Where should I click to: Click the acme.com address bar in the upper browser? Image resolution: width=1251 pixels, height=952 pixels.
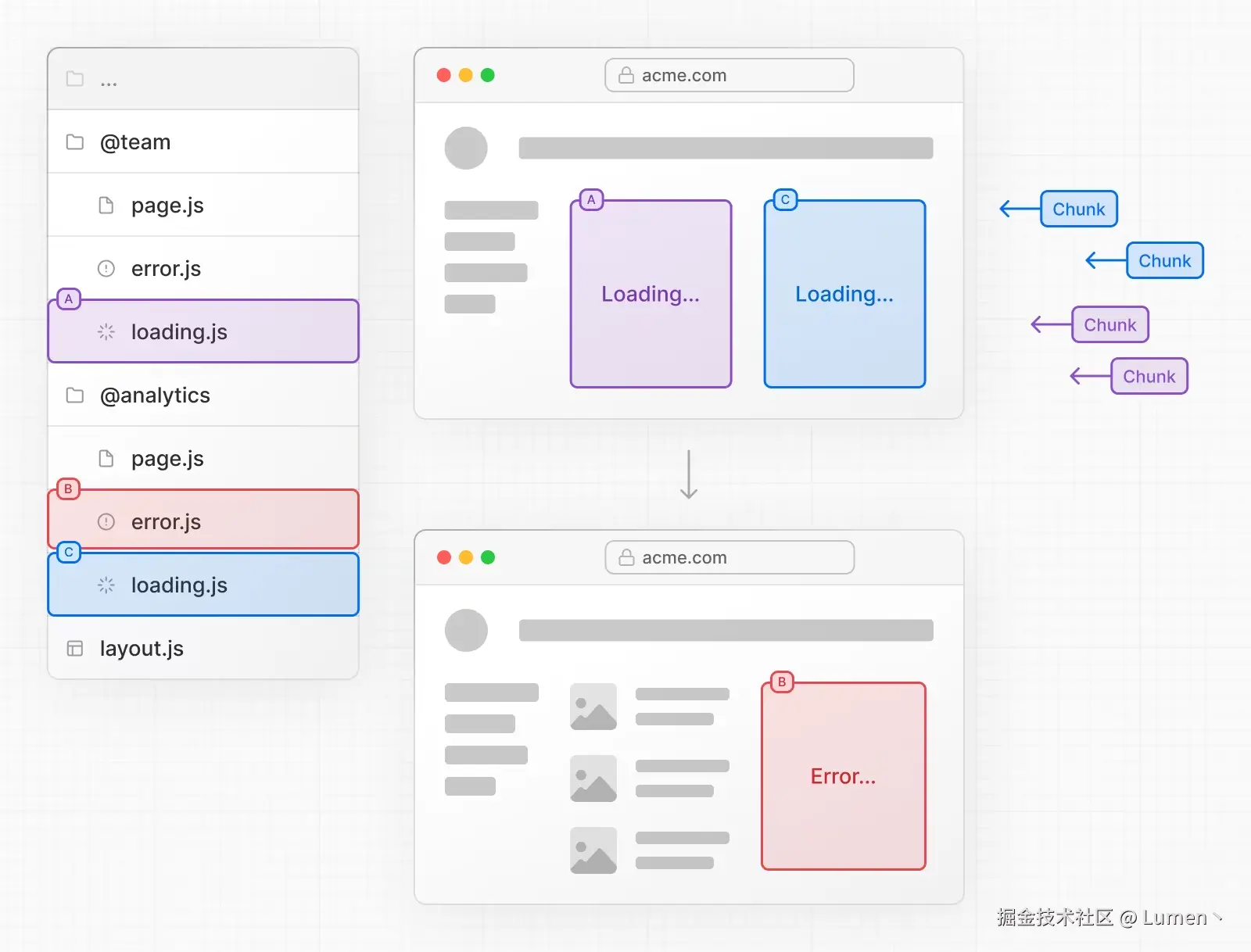pos(729,75)
